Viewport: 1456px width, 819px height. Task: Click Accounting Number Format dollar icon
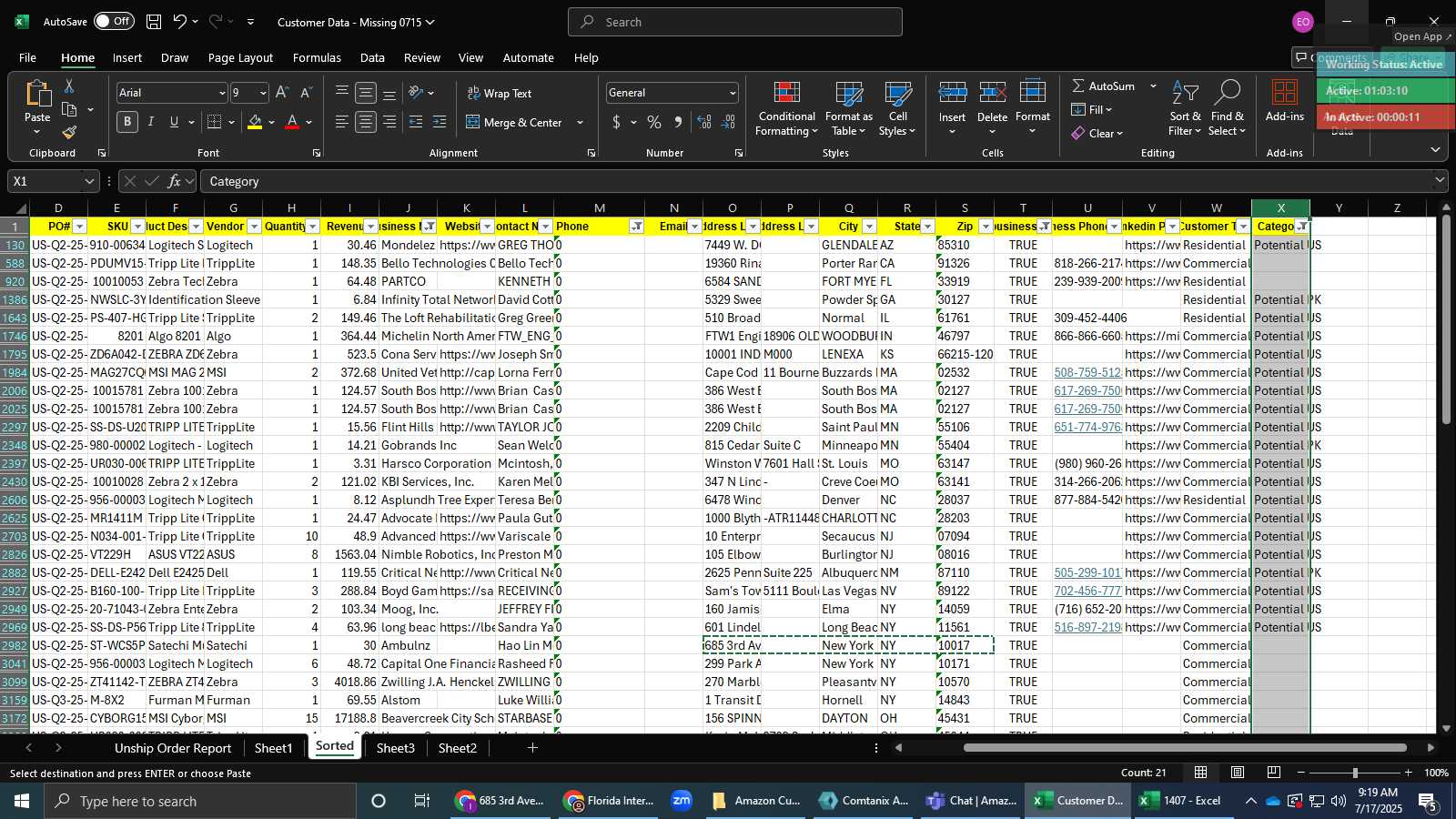(x=617, y=122)
